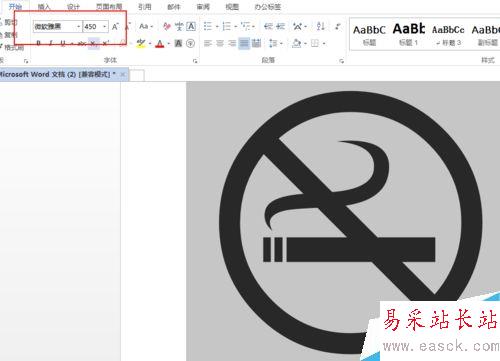The image size is (500, 361).
Task: Open the bullet list dropdown arrow
Action: [x=217, y=26]
